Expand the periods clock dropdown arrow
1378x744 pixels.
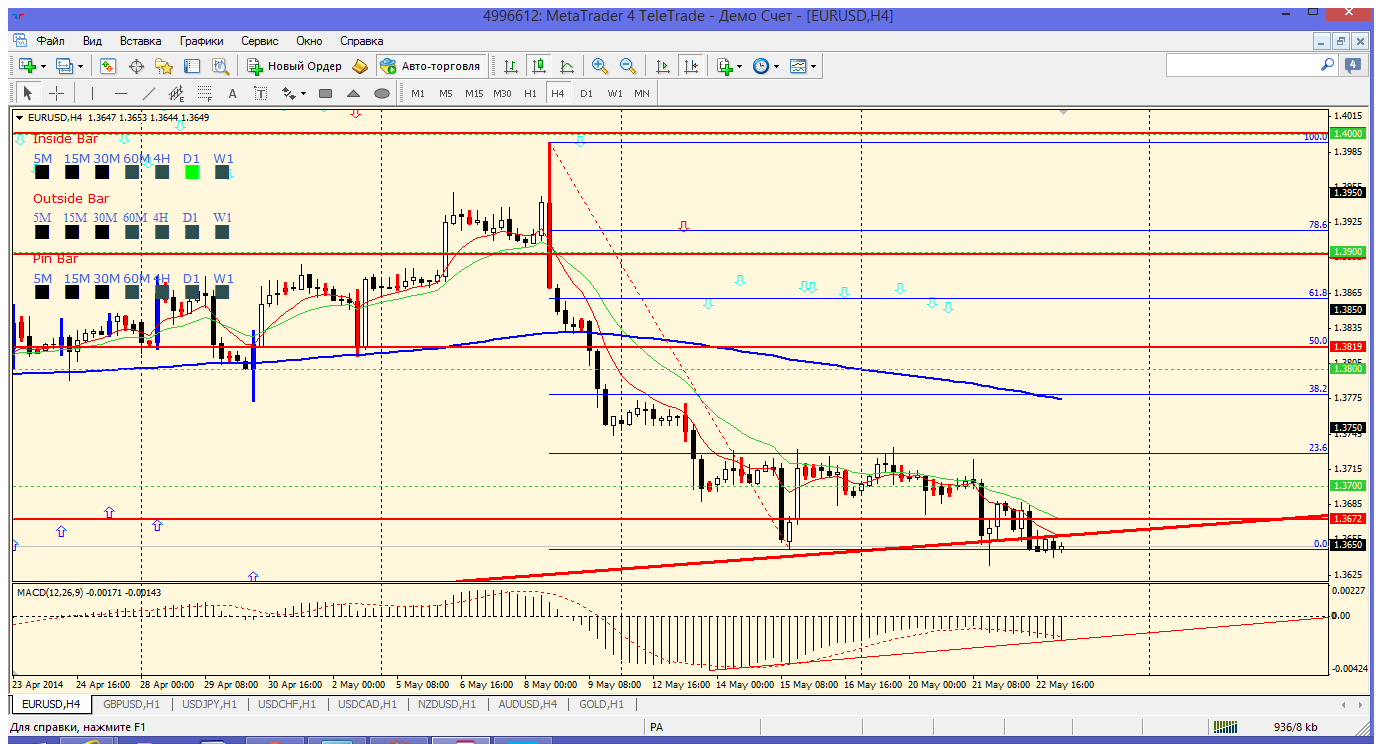[776, 66]
